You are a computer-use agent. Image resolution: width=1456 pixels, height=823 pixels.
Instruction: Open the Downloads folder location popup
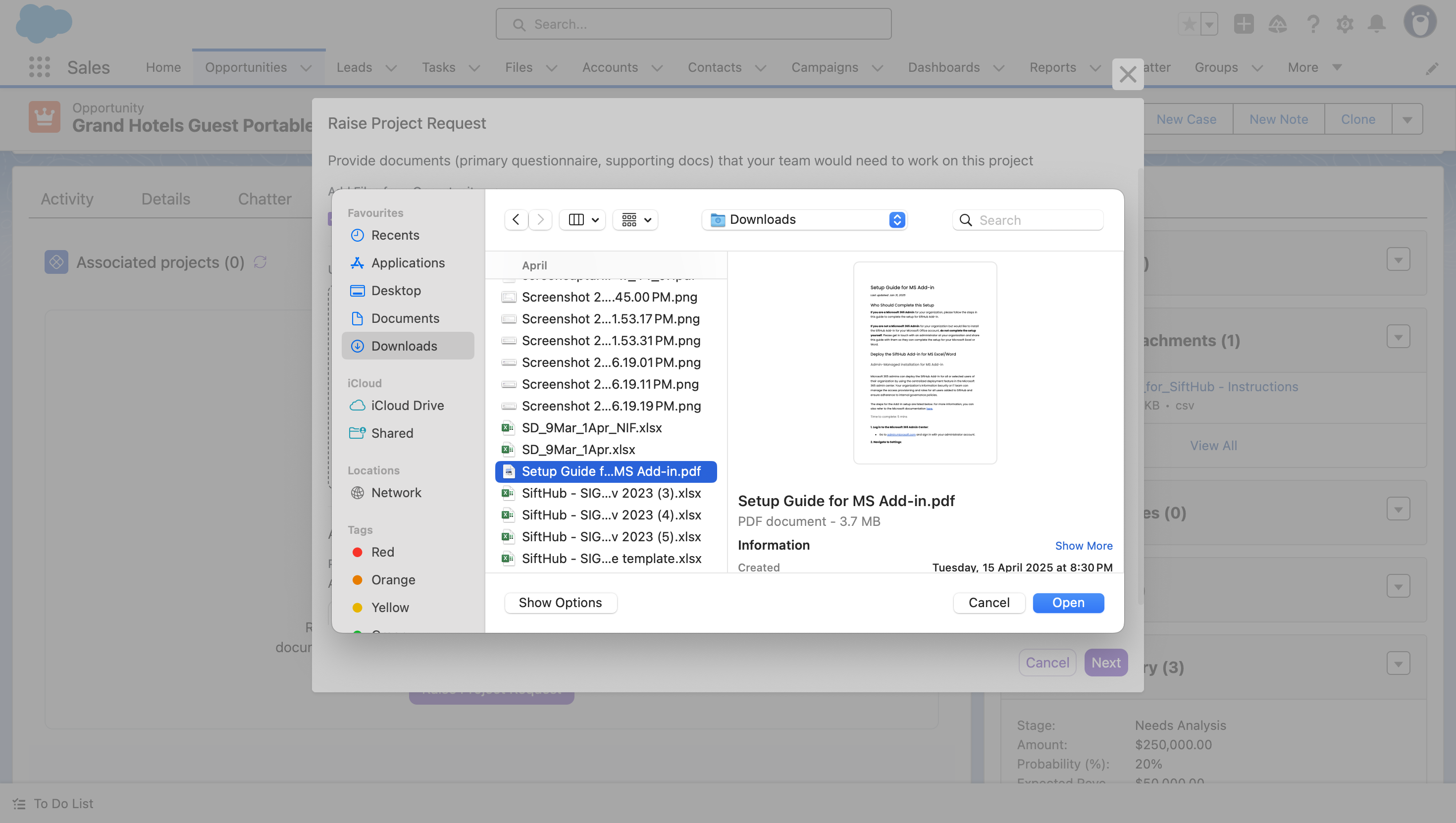[804, 219]
